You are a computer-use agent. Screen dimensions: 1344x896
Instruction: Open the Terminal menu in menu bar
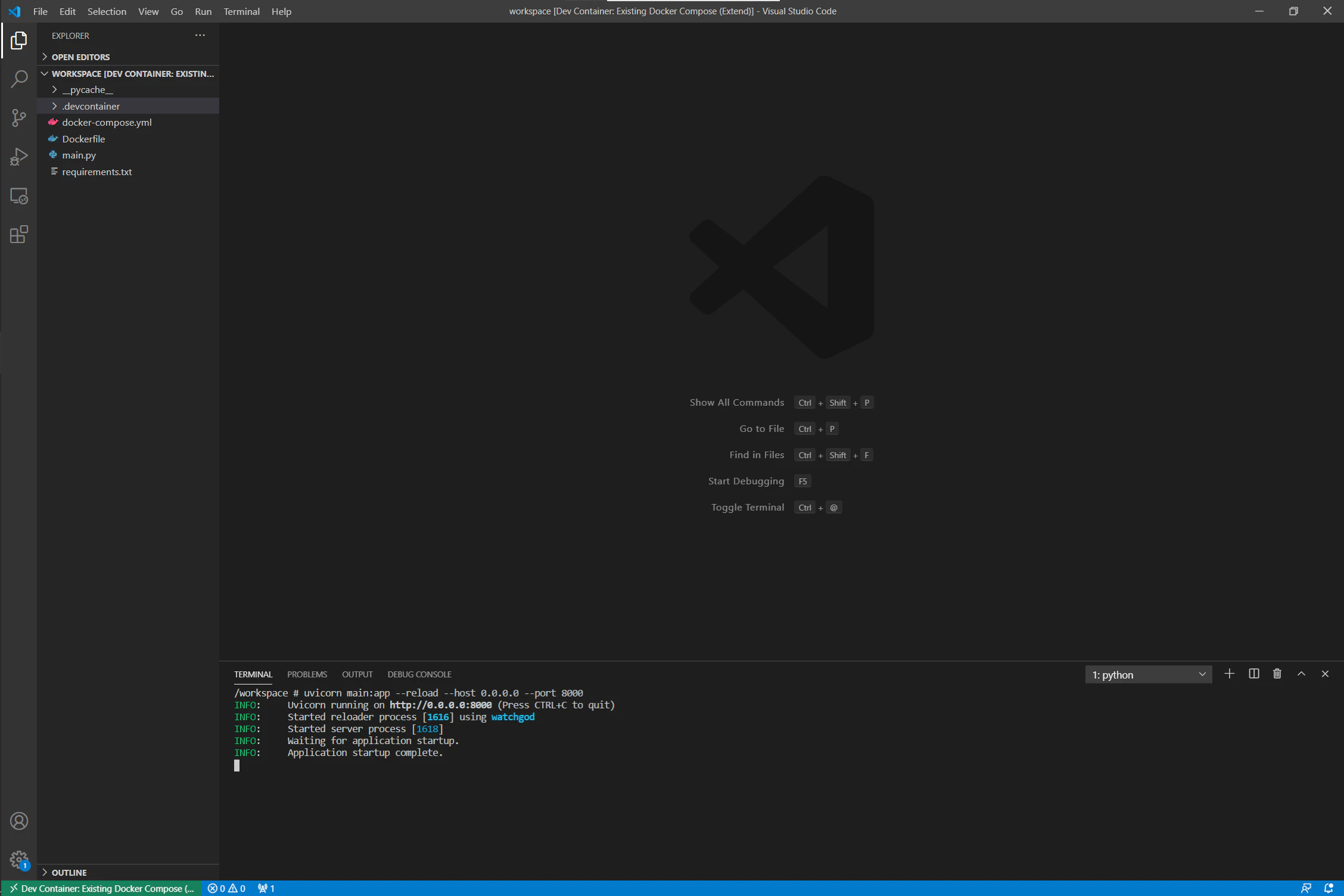pos(241,11)
